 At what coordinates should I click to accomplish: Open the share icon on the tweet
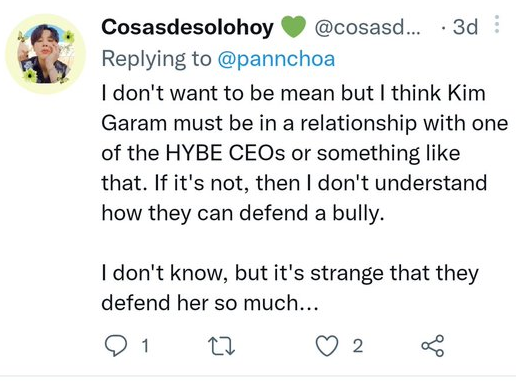point(433,346)
